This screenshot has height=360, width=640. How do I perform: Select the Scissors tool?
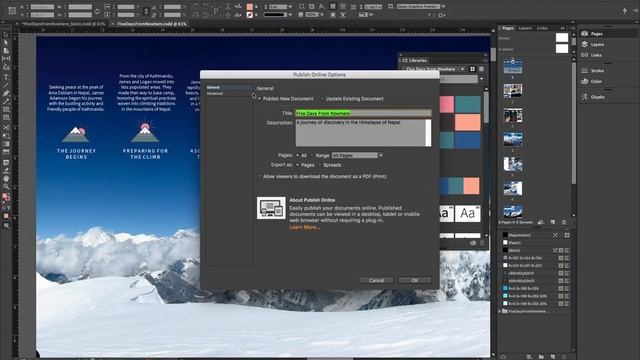click(6, 127)
